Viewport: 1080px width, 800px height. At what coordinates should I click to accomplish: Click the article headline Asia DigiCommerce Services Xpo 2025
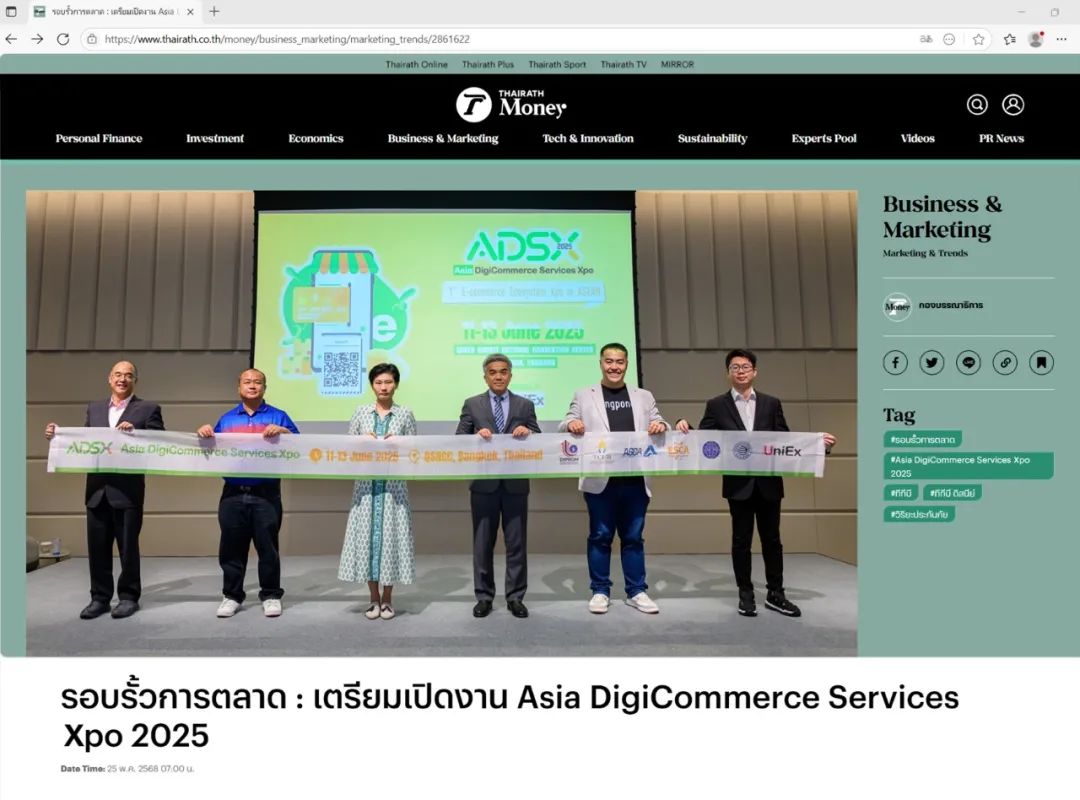tap(510, 716)
